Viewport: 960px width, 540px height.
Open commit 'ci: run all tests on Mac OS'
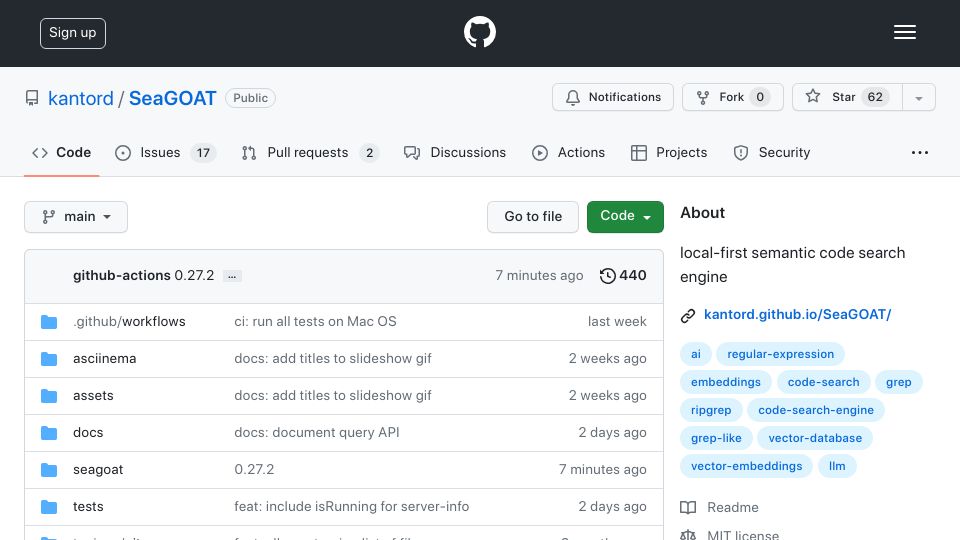(315, 321)
